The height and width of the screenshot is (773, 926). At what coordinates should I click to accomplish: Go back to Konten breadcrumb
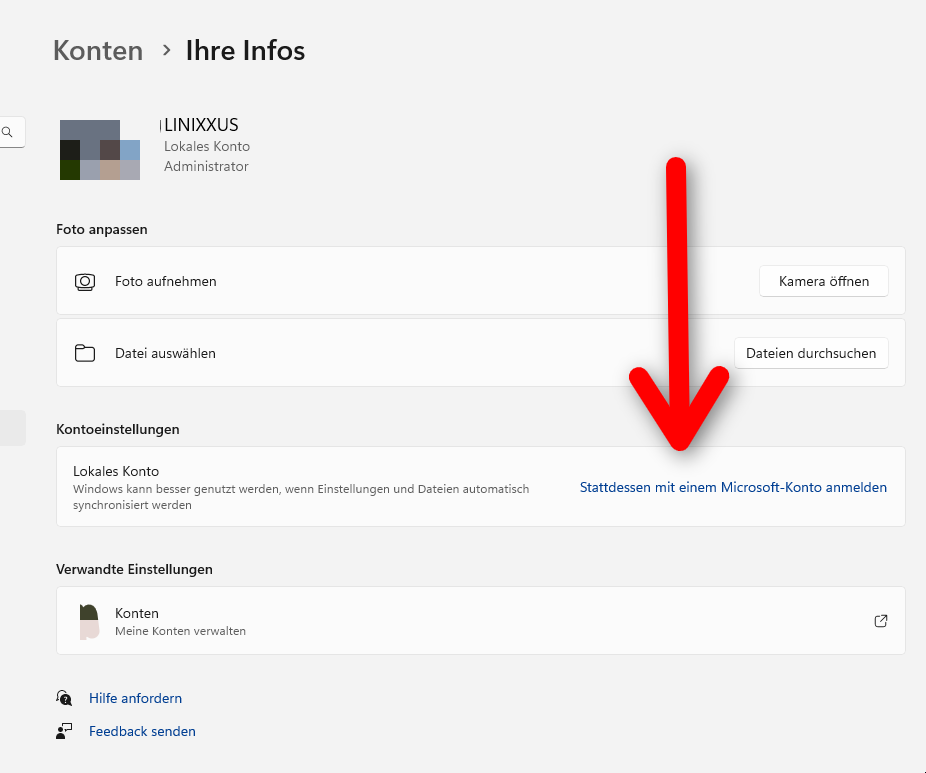[98, 51]
